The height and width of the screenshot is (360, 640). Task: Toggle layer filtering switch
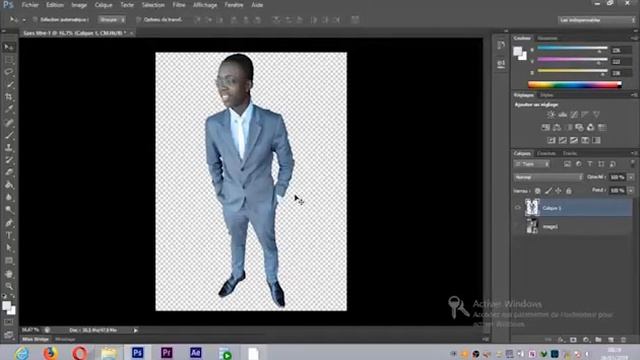(632, 164)
